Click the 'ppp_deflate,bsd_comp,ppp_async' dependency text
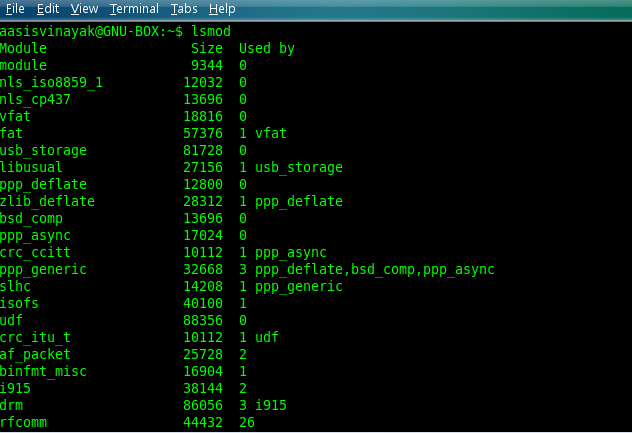Viewport: 632px width, 433px height. 375,269
